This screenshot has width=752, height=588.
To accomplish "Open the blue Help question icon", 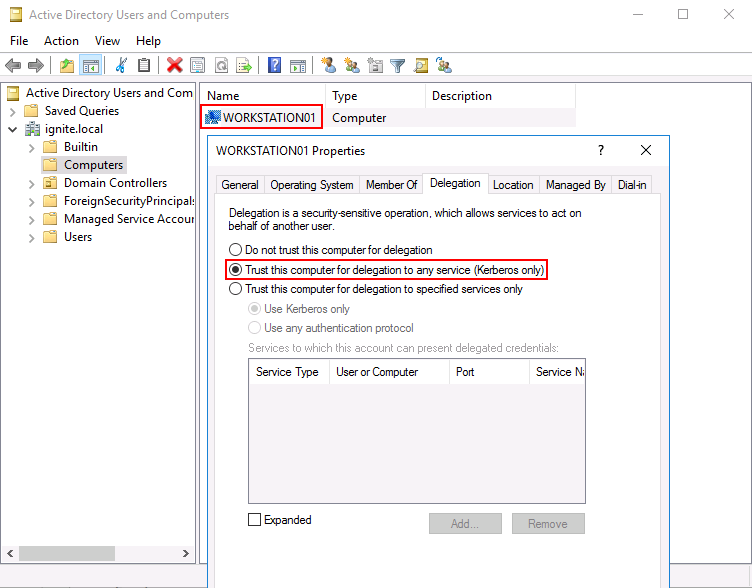I will (x=274, y=65).
